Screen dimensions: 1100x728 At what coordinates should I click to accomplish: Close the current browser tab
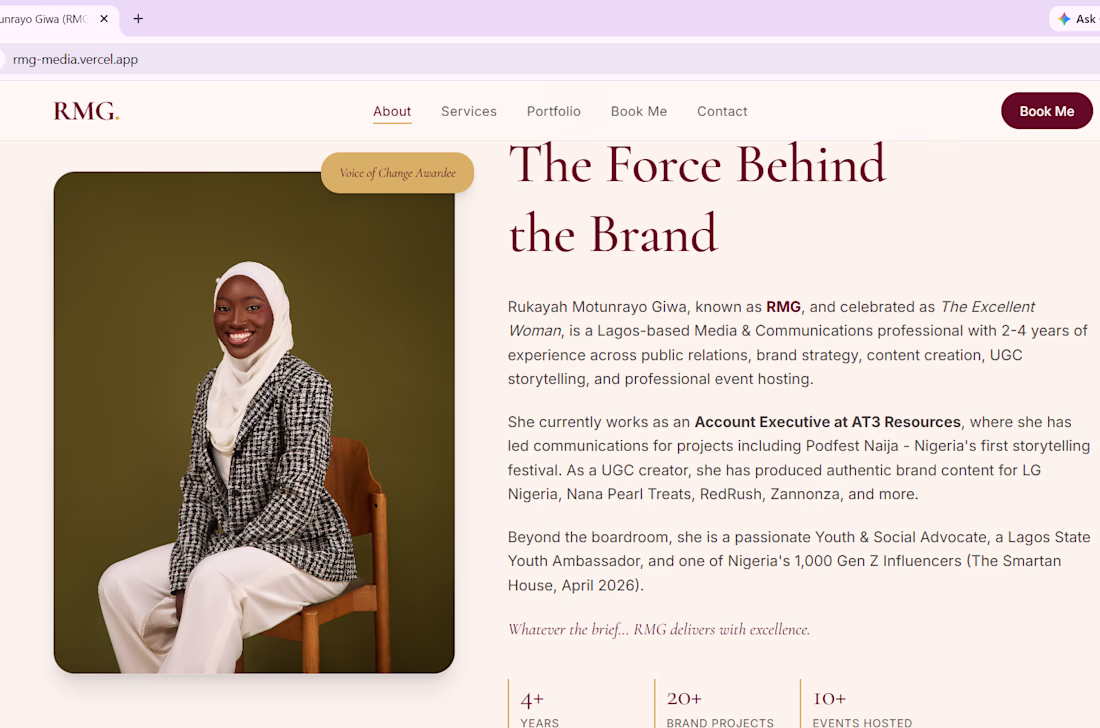(x=104, y=19)
